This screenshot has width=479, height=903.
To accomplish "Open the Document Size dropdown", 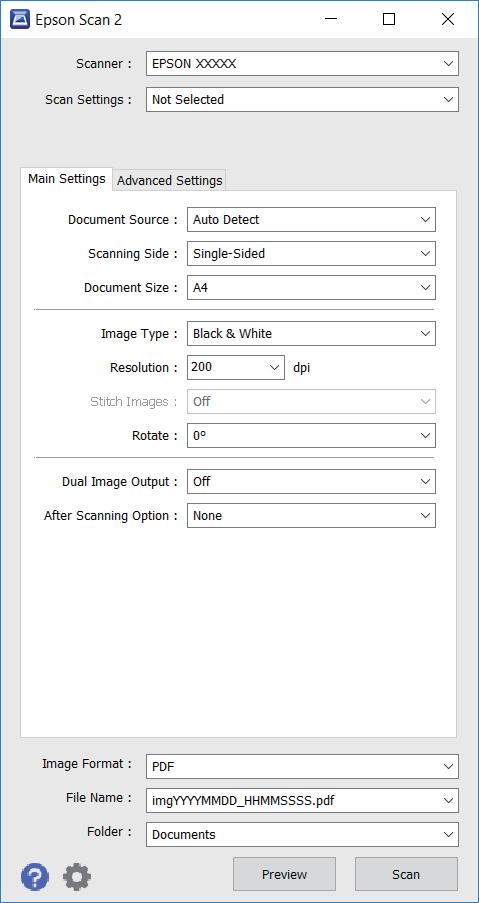I will (311, 287).
